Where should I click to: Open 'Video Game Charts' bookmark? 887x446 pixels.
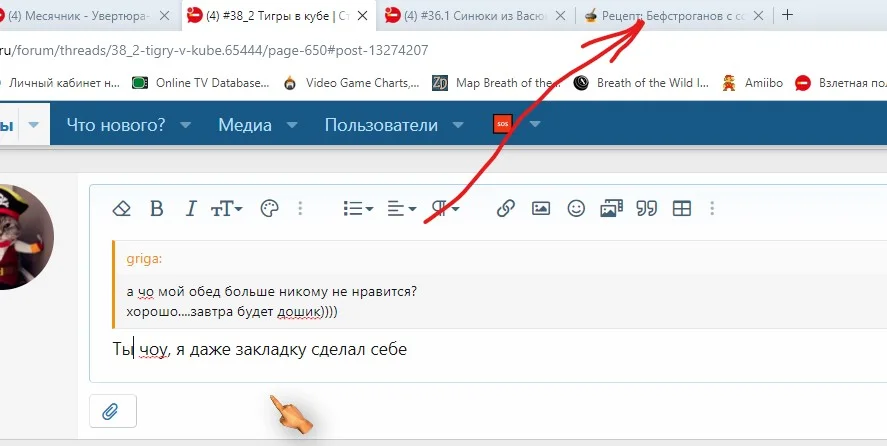tap(351, 83)
